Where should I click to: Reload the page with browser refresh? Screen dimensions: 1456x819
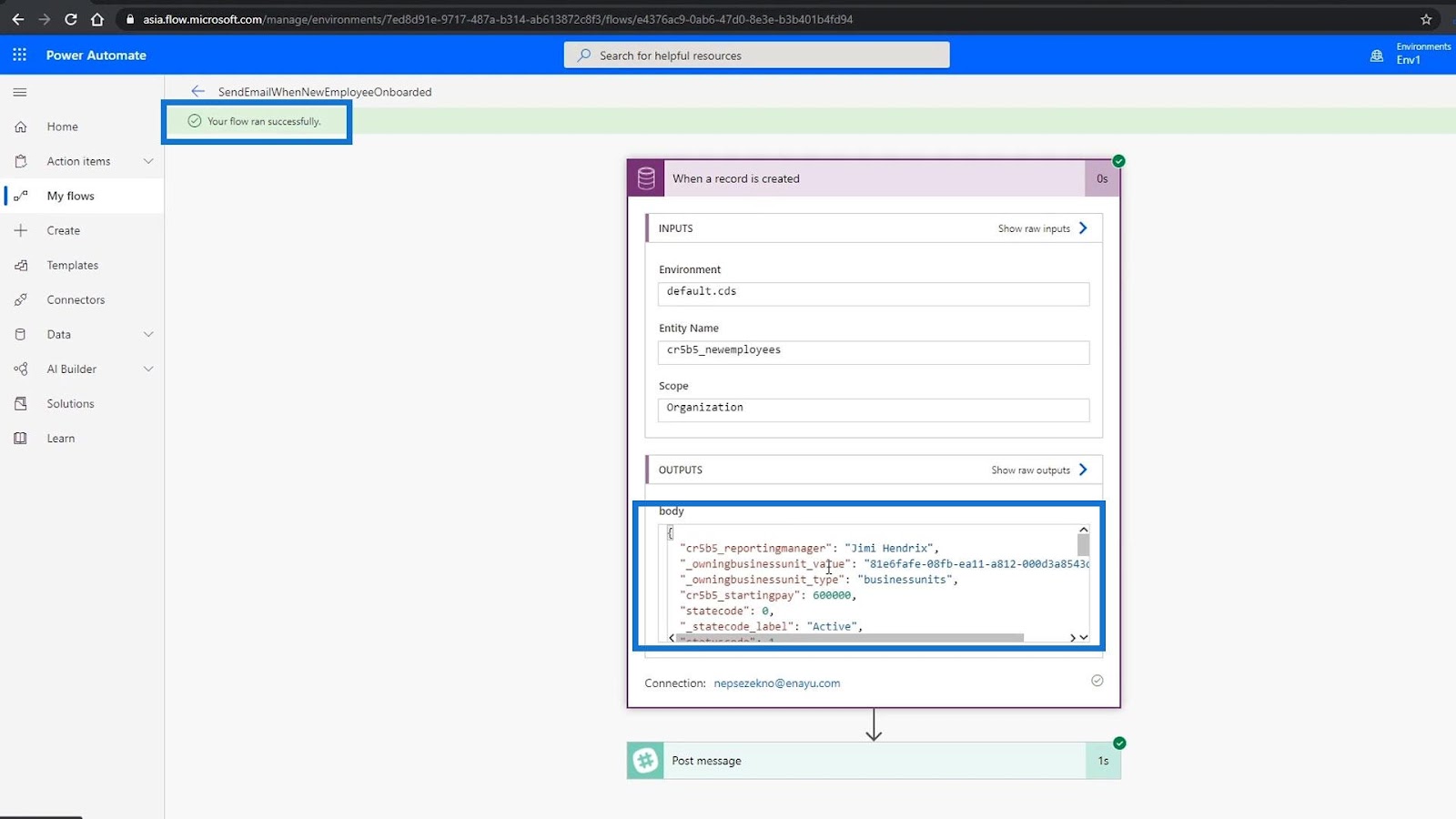(x=70, y=19)
